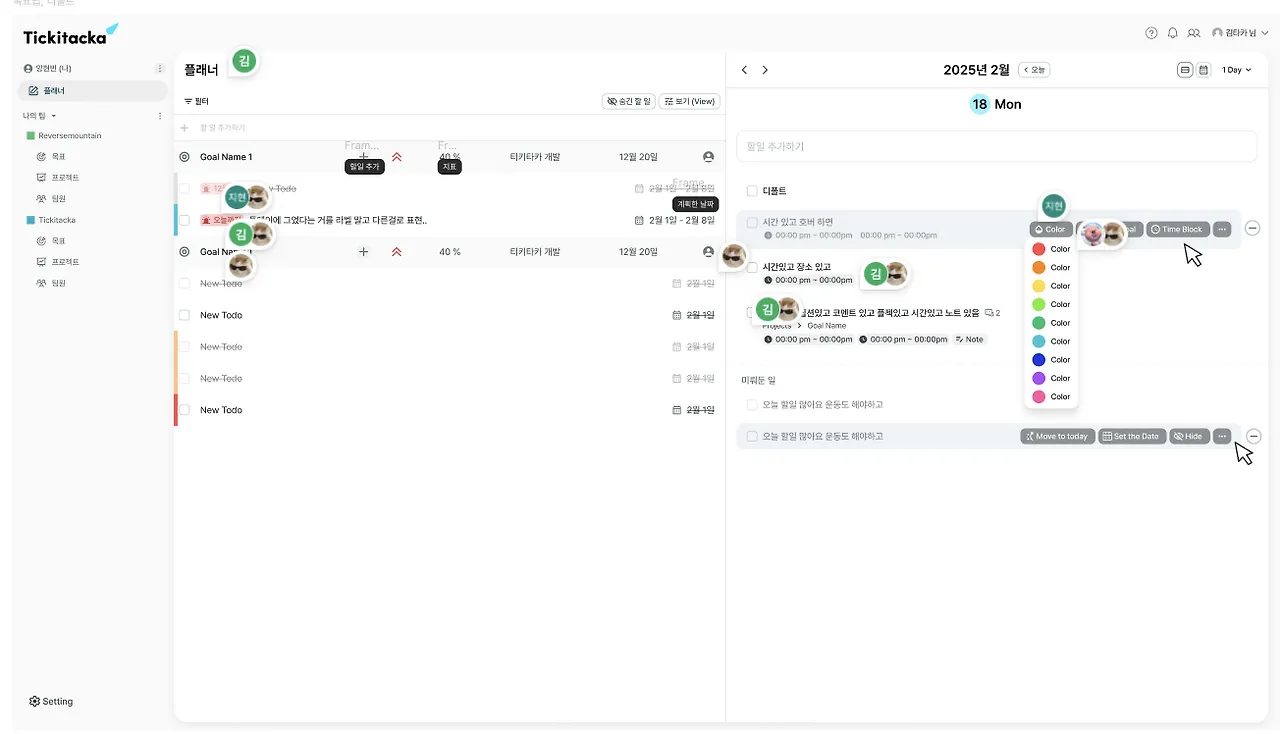Viewport: 1280px width, 734px height.
Task: Tick the unstruck New Todo checkbox
Action: (184, 315)
